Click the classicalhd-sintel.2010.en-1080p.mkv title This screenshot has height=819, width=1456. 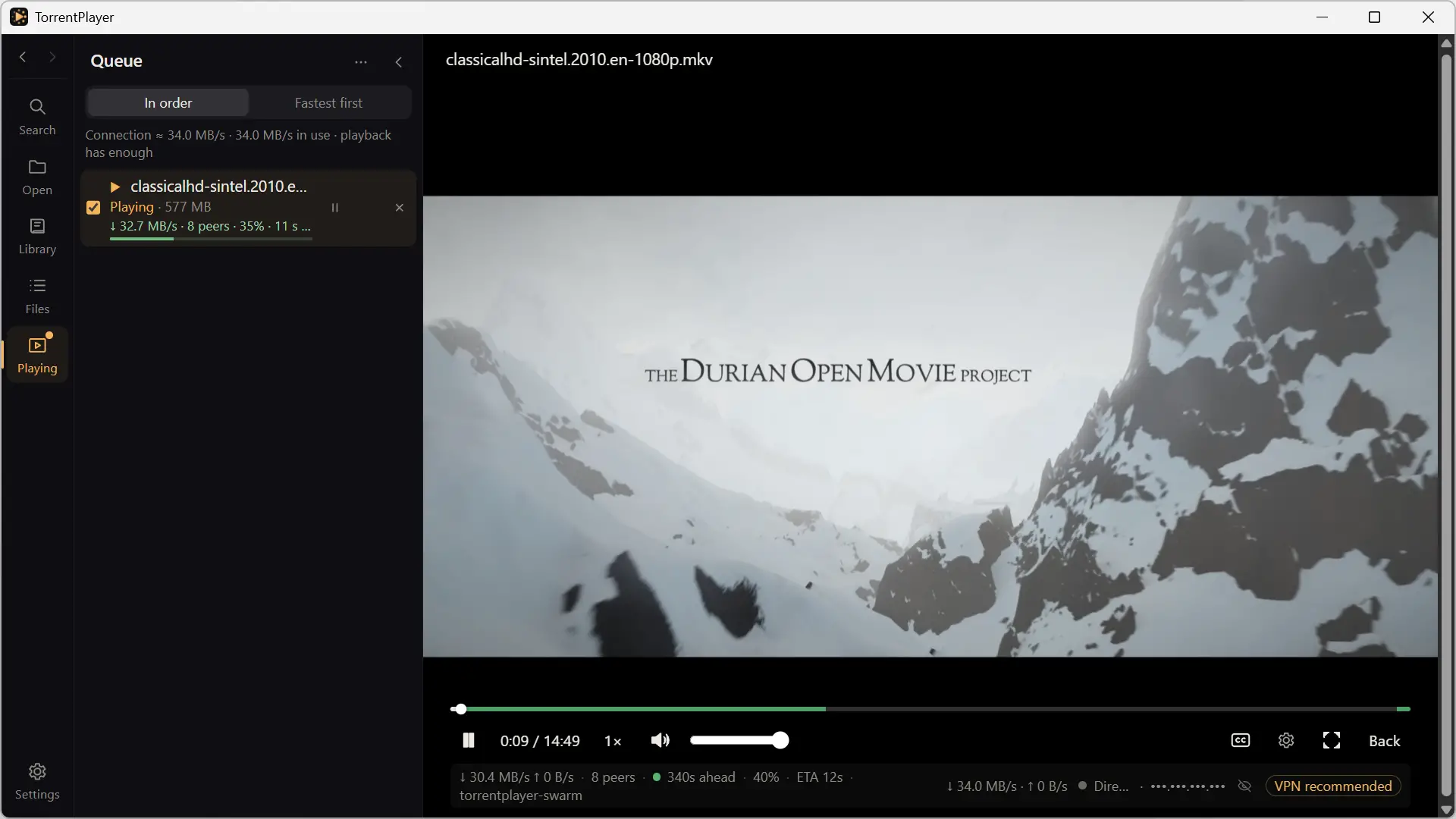tap(579, 60)
